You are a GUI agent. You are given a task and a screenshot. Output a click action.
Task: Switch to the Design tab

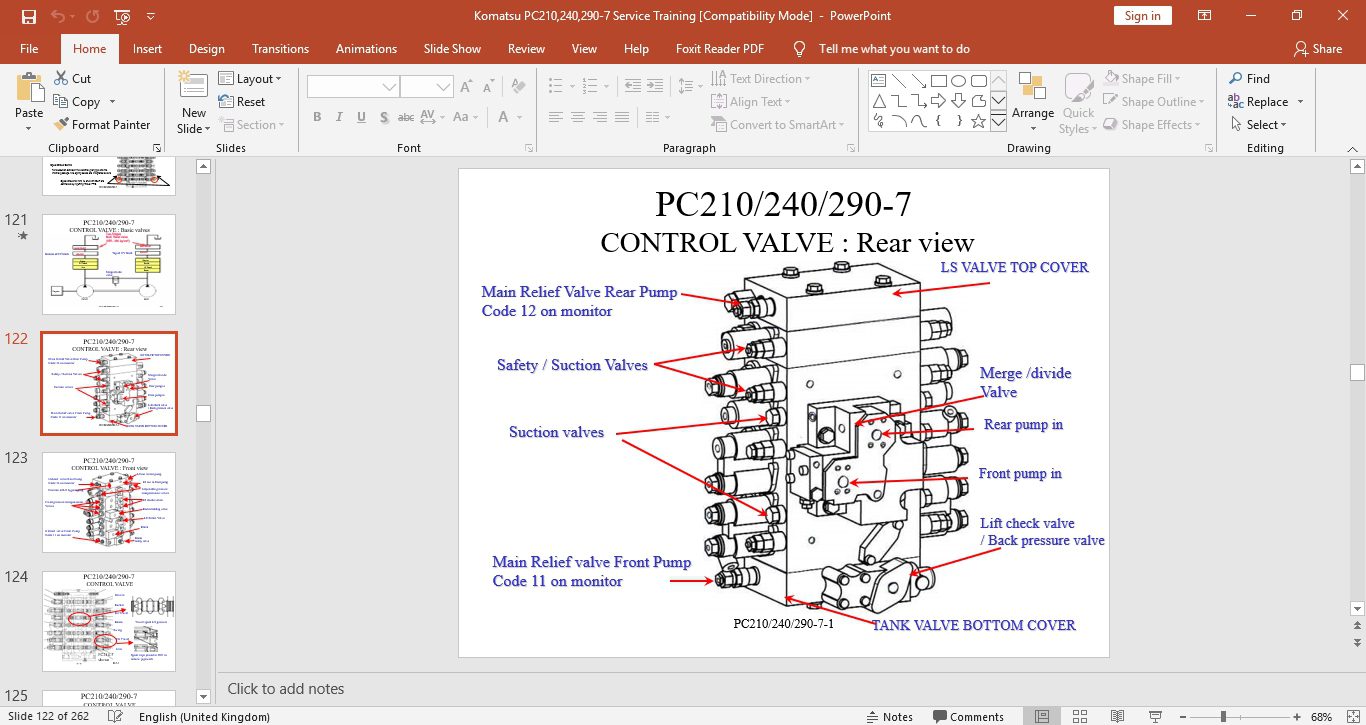pos(206,48)
